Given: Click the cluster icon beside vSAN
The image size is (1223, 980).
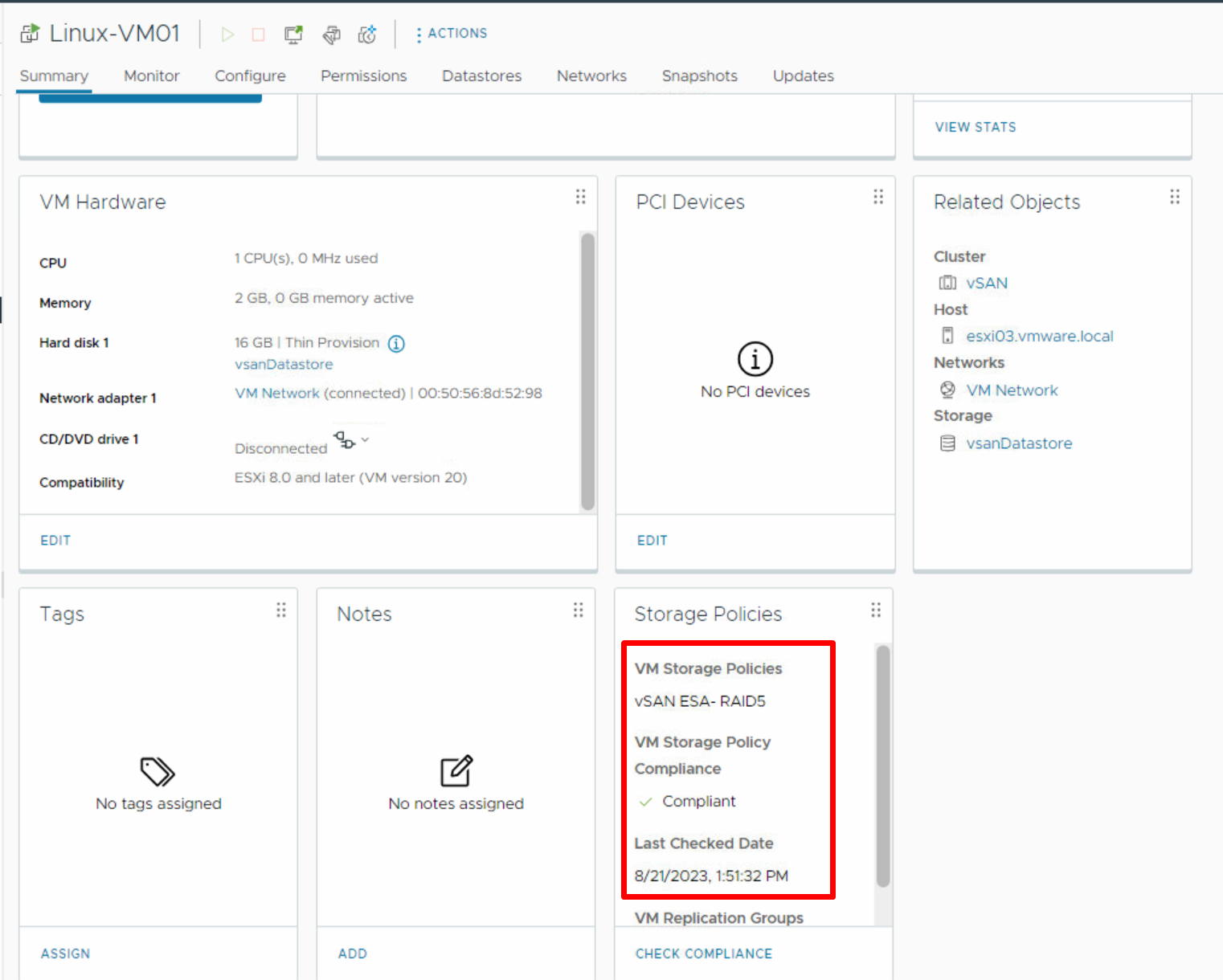Looking at the screenshot, I should click(x=948, y=283).
